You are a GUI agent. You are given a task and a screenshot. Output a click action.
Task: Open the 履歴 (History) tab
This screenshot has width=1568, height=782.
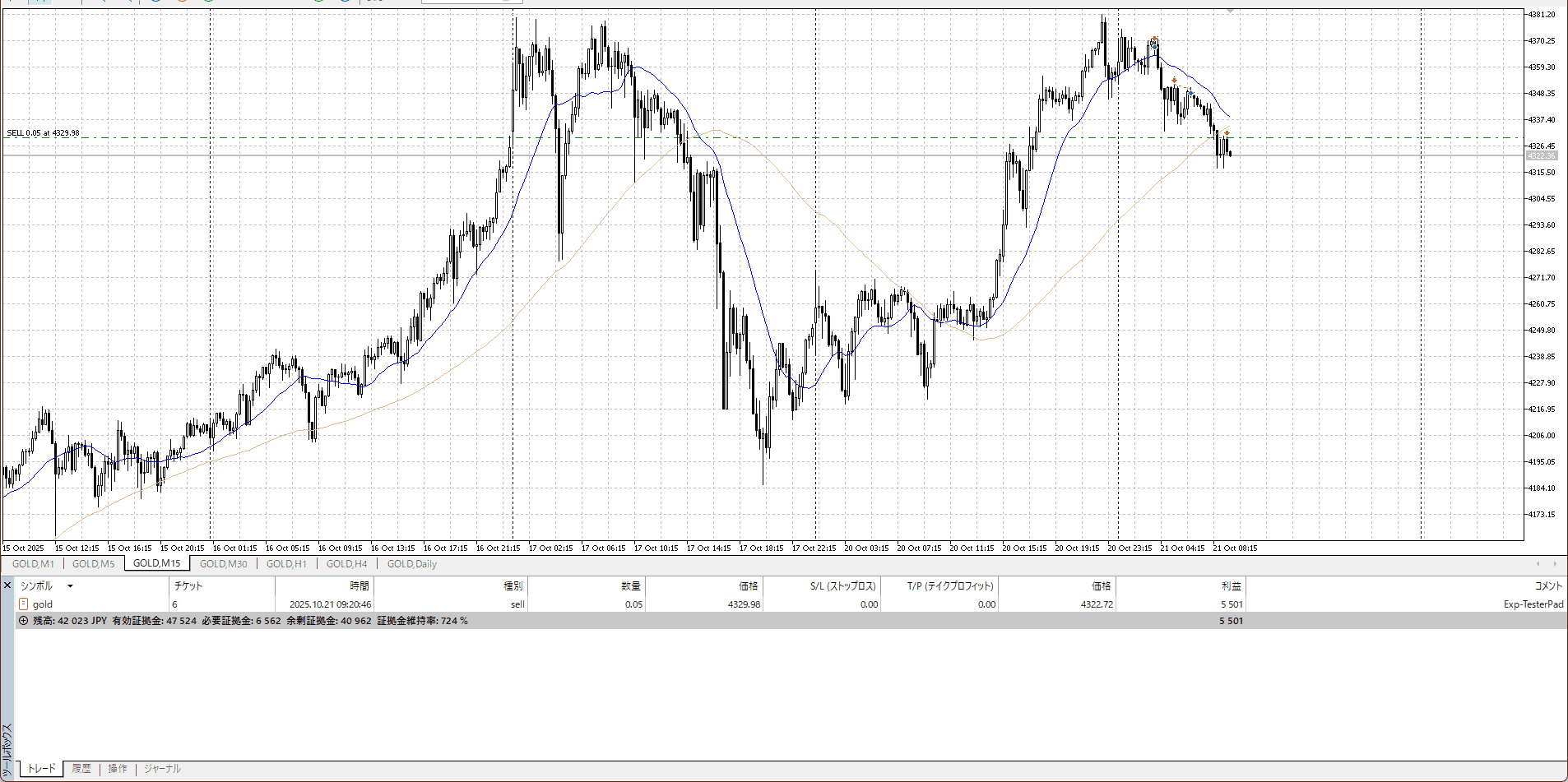pyautogui.click(x=81, y=769)
